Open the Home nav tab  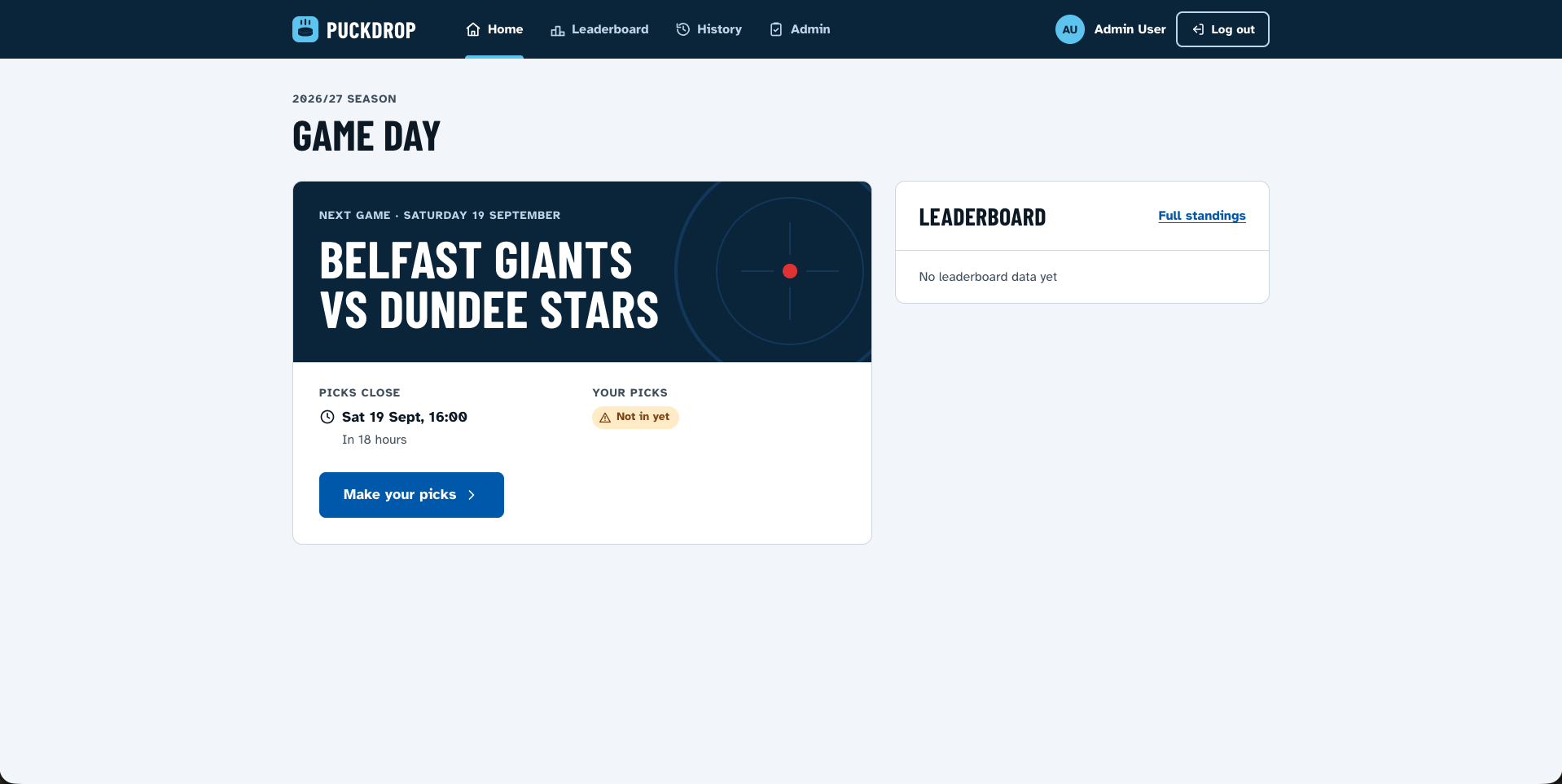point(494,29)
